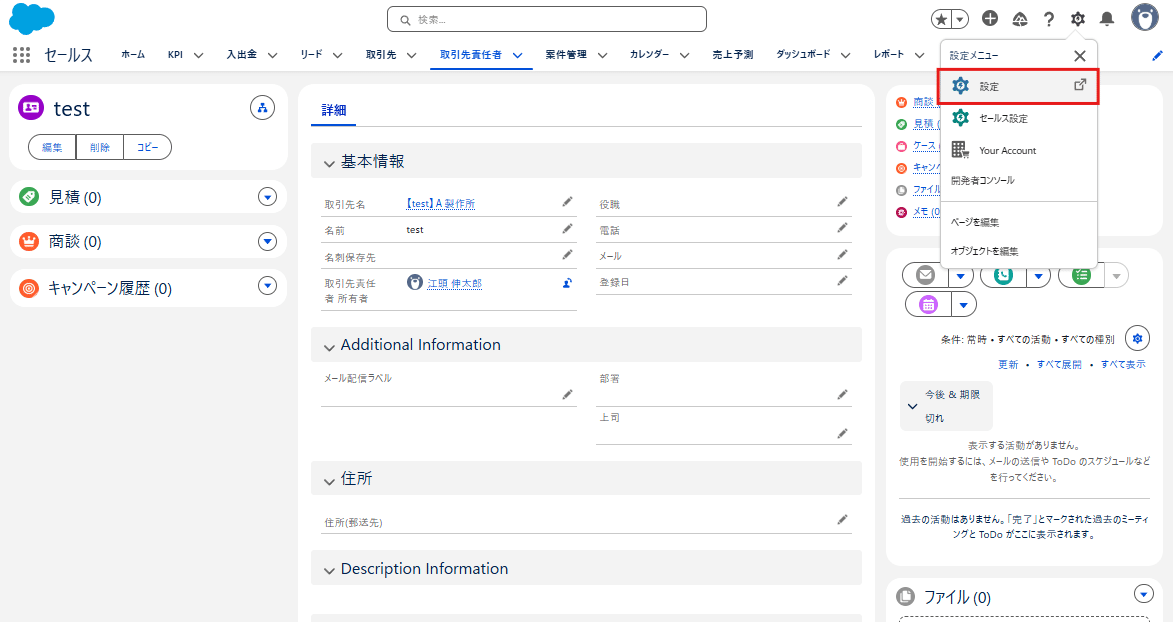Viewport: 1173px width, 622px height.
Task: Click the global create plus icon
Action: click(x=990, y=18)
